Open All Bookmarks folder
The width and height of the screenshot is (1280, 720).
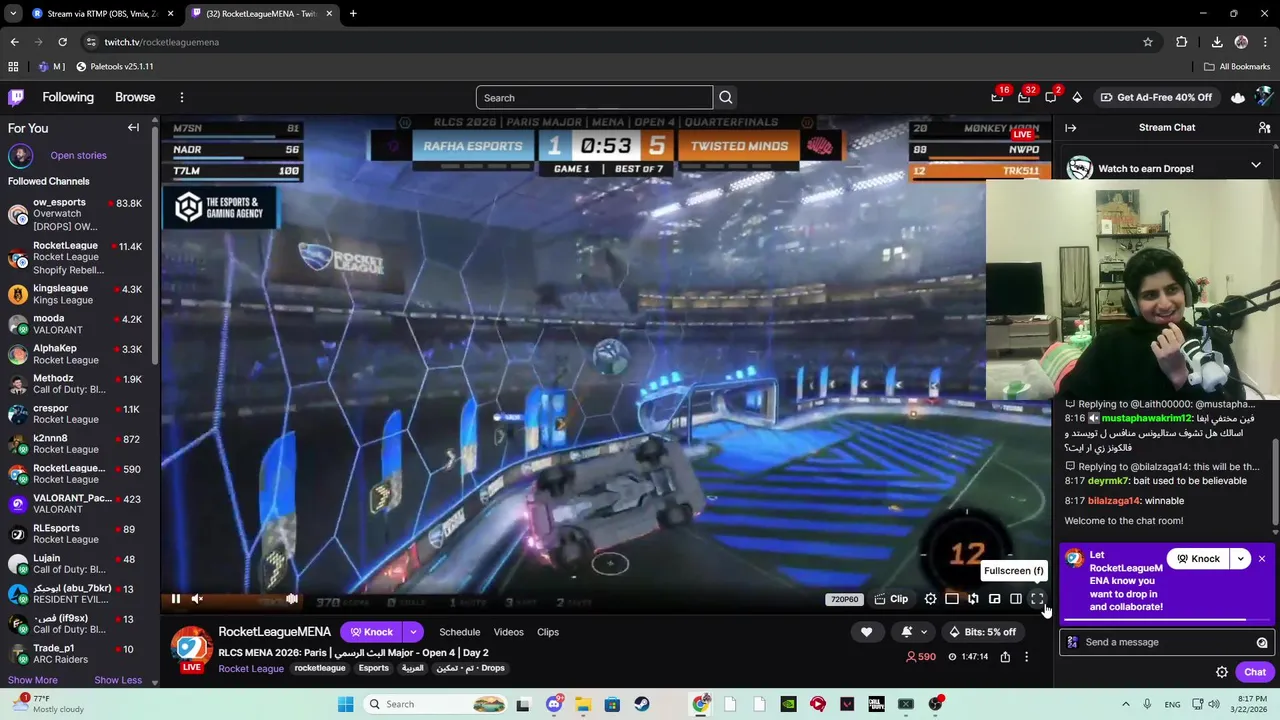[1237, 66]
